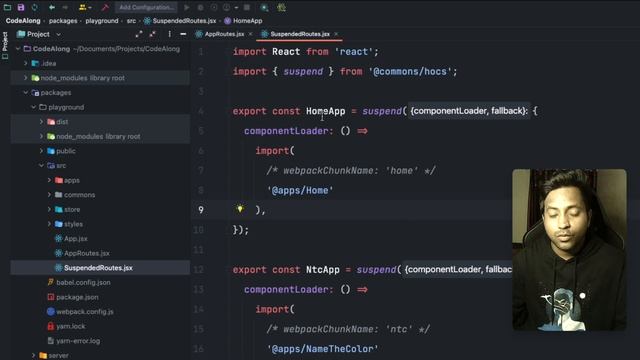Expand the dist folder
Viewport: 640px width, 360px height.
pos(41,122)
